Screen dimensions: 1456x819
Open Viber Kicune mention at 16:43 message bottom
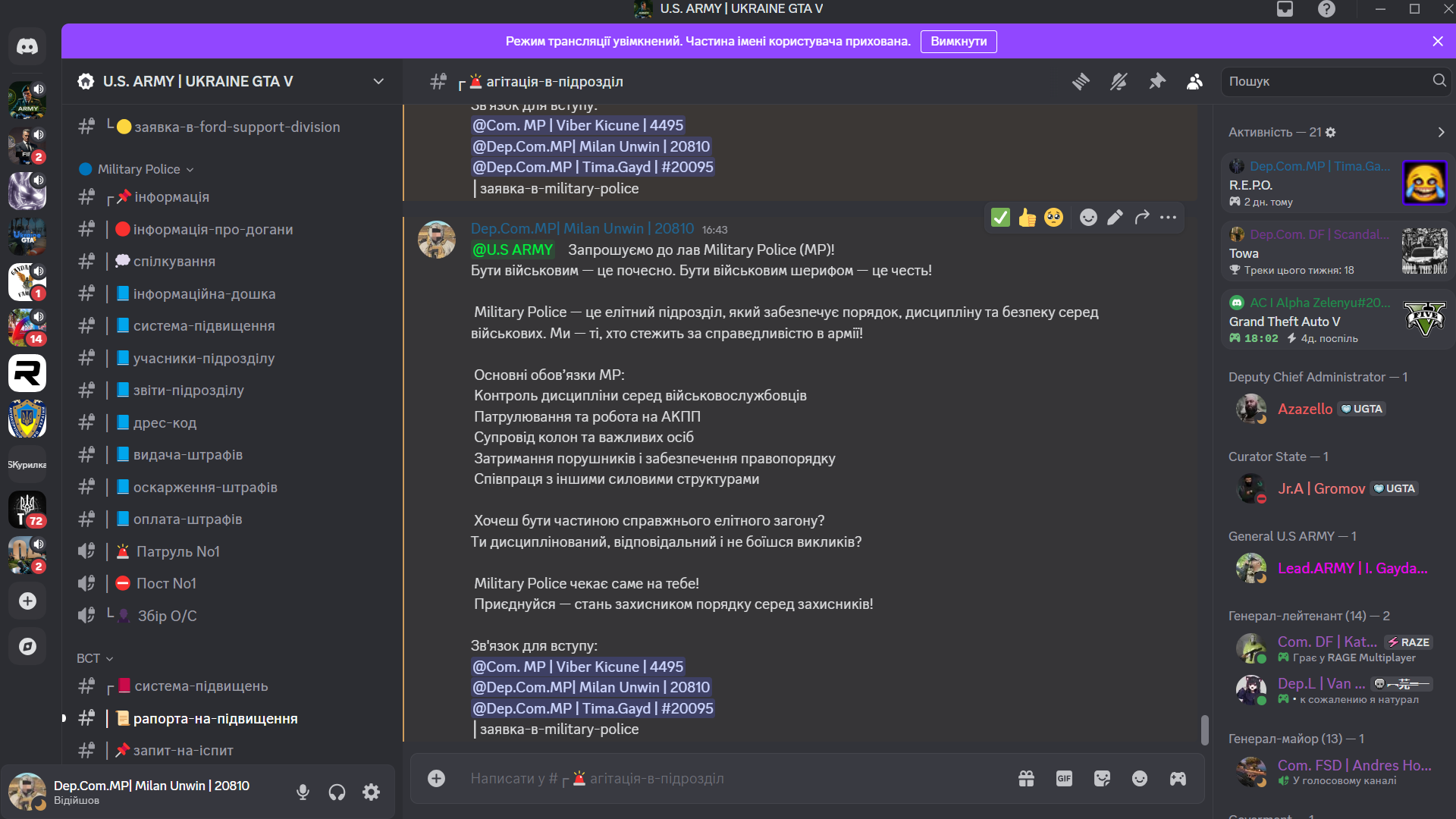click(578, 667)
